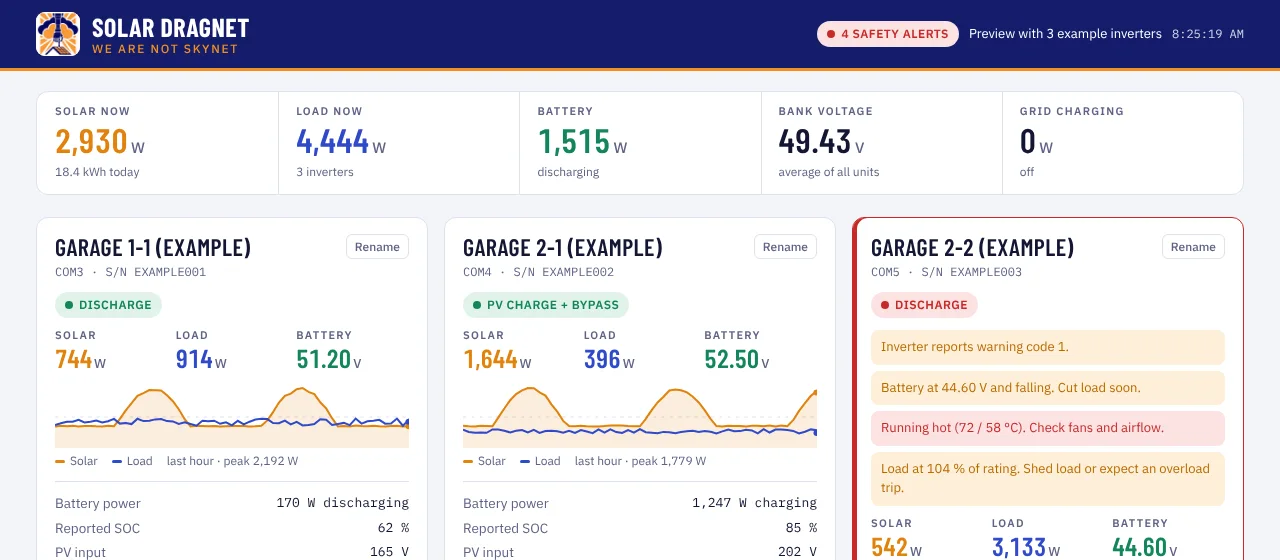Select the Battery 1,515 W summary value
This screenshot has width=1280, height=560.
(582, 142)
